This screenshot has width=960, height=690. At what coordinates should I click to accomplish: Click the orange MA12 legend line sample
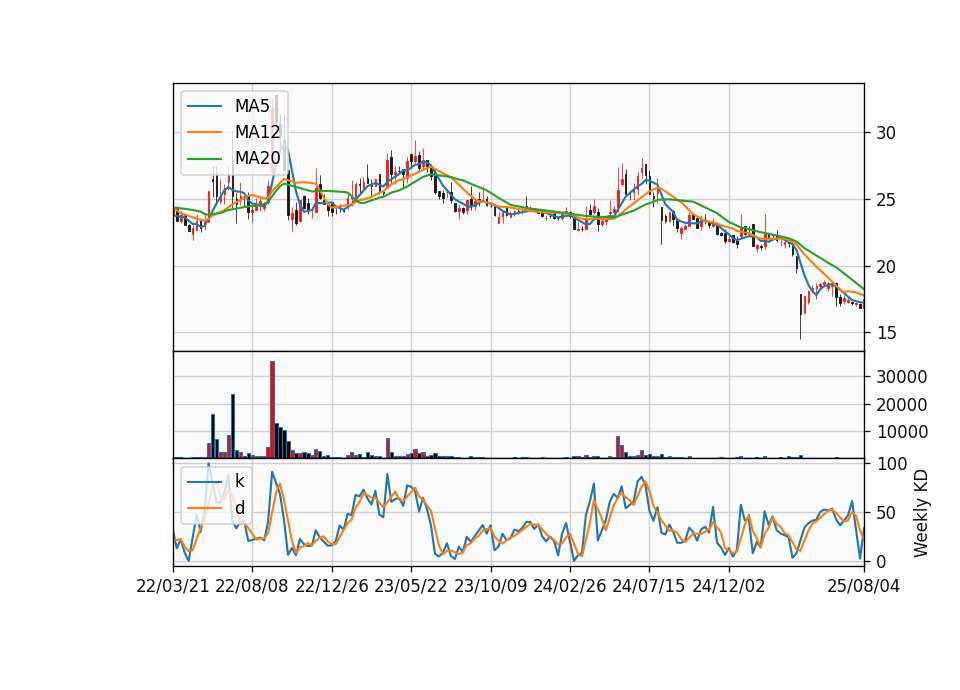[x=204, y=132]
